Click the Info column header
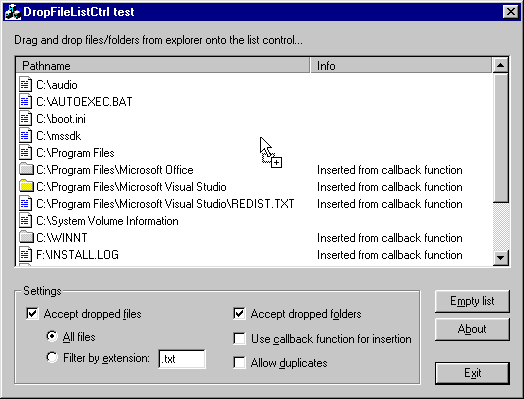The height and width of the screenshot is (399, 524). coord(401,65)
